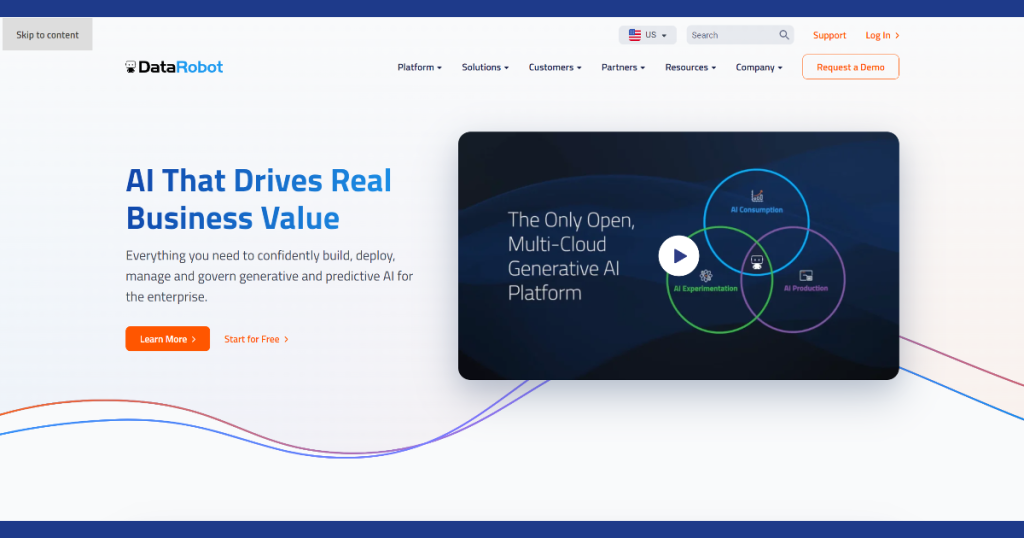Open the Start for Free link
1024x538 pixels.
coord(256,339)
